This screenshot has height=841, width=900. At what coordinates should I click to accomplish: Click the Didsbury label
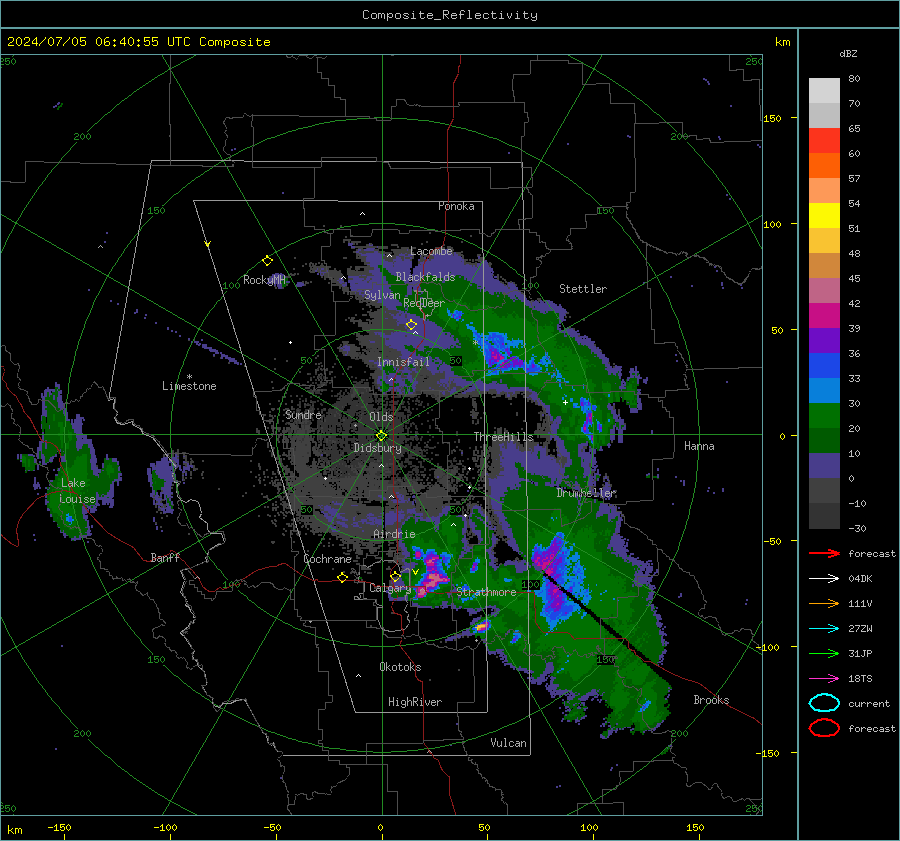pyautogui.click(x=377, y=448)
